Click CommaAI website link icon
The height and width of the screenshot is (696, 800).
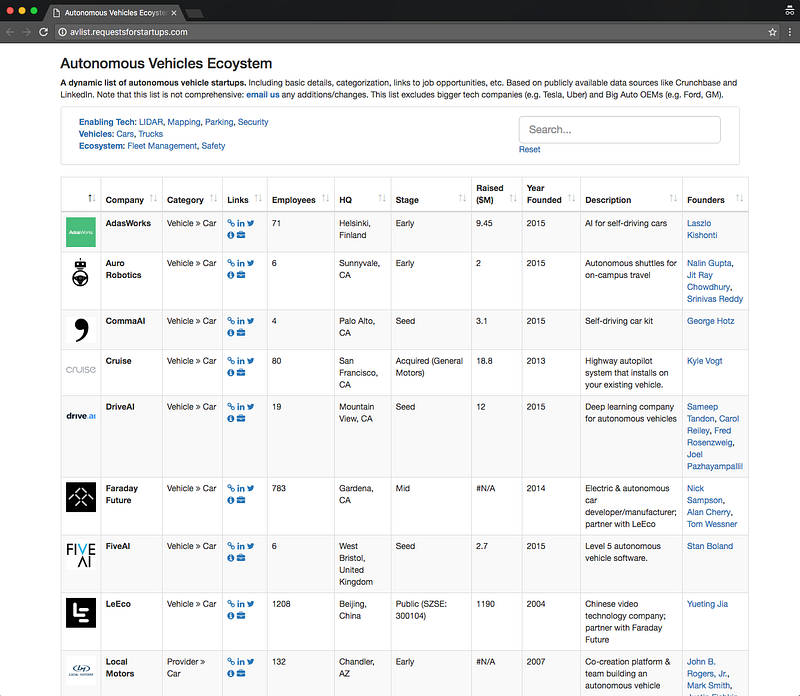click(x=231, y=322)
